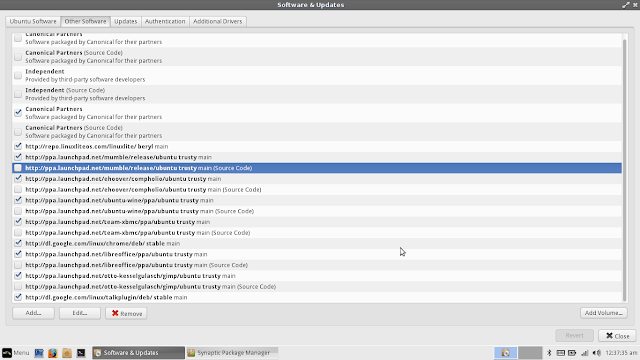Open the Linux Lite Menu button
This screenshot has width=640, height=360.
[x=16, y=353]
